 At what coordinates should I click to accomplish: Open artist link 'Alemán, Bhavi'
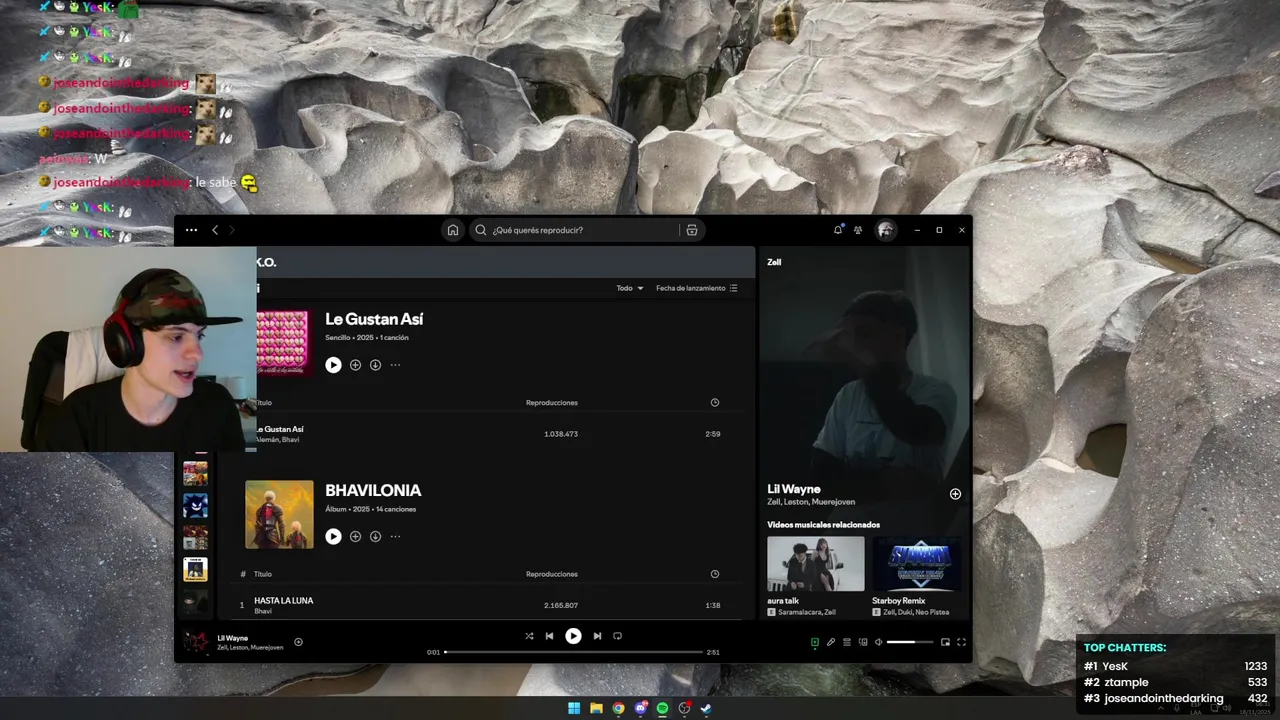click(278, 440)
